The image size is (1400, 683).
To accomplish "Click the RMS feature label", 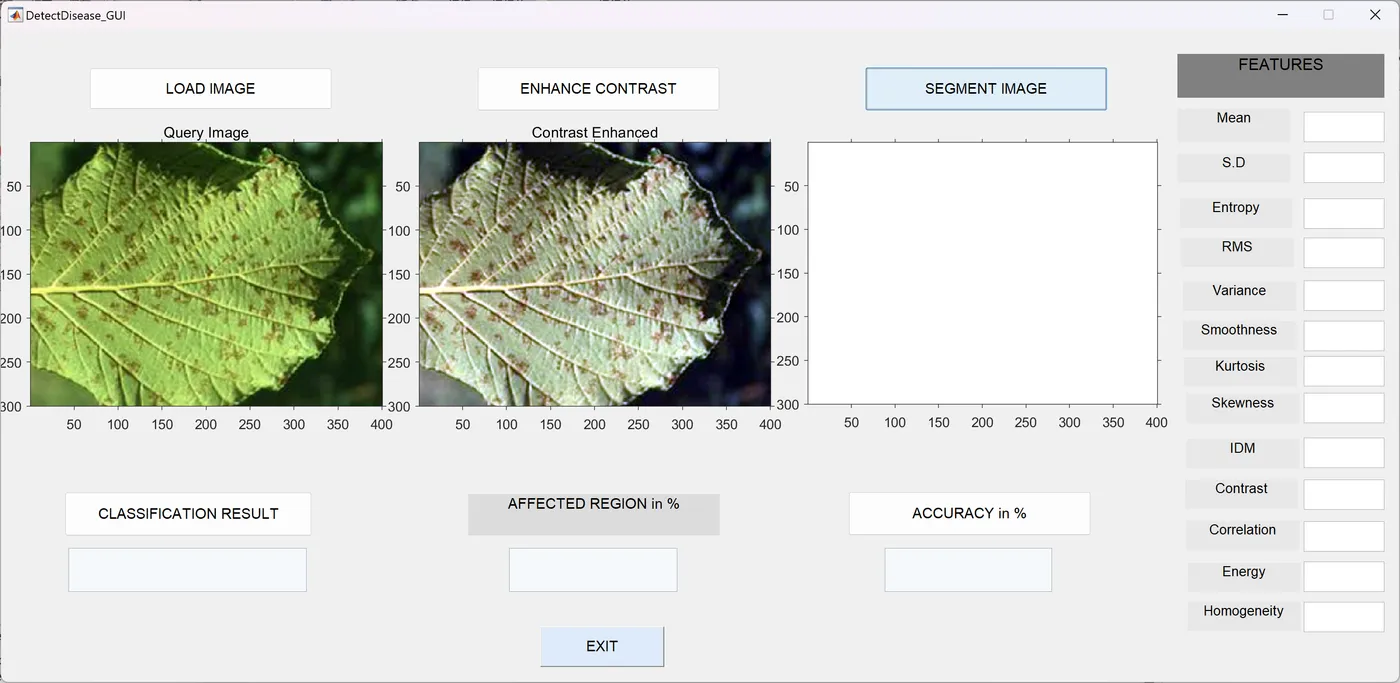I will coord(1237,252).
